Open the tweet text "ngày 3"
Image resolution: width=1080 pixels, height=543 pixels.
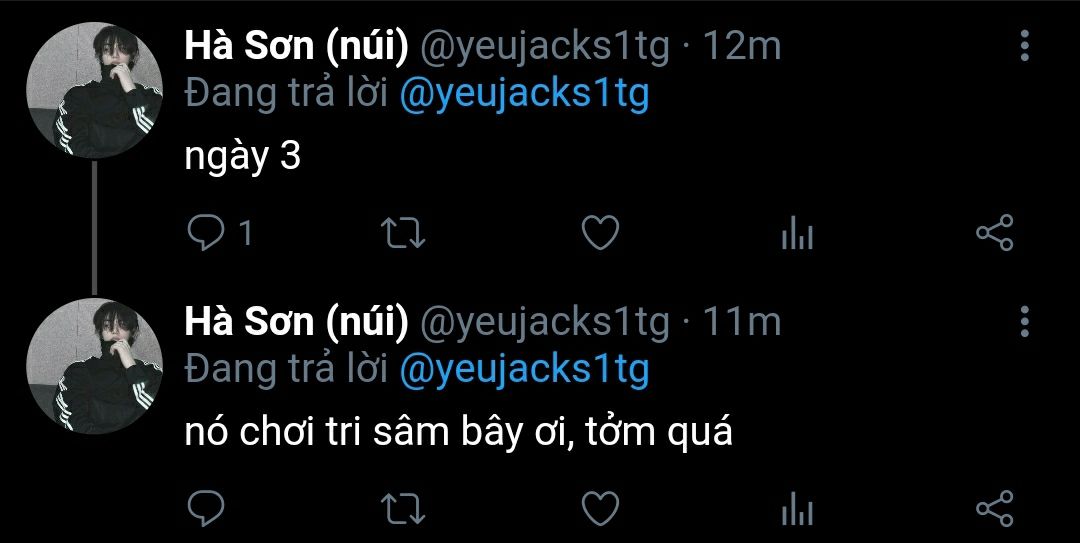(243, 157)
